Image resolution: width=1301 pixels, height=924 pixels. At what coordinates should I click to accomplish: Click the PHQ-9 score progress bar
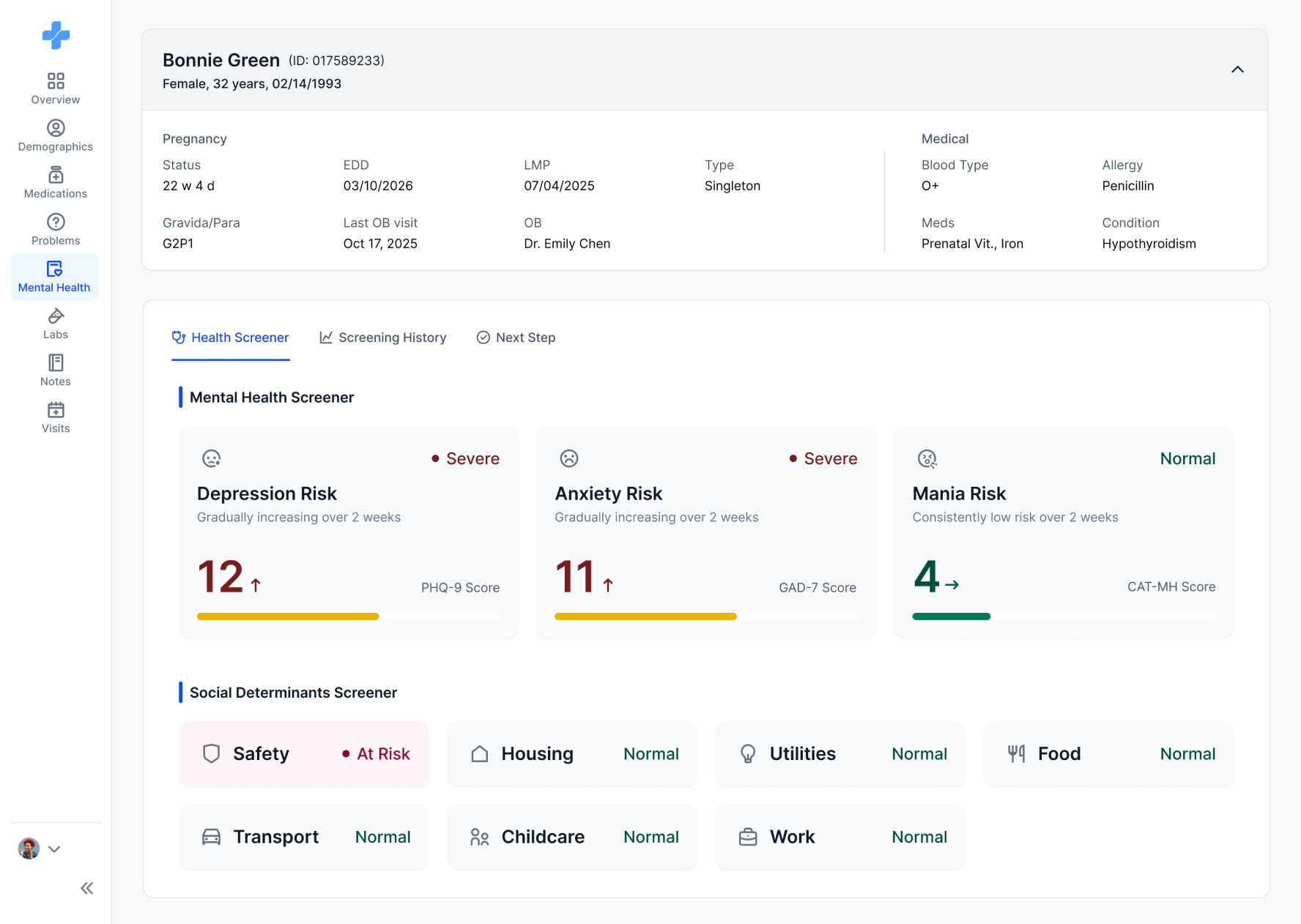(x=349, y=616)
